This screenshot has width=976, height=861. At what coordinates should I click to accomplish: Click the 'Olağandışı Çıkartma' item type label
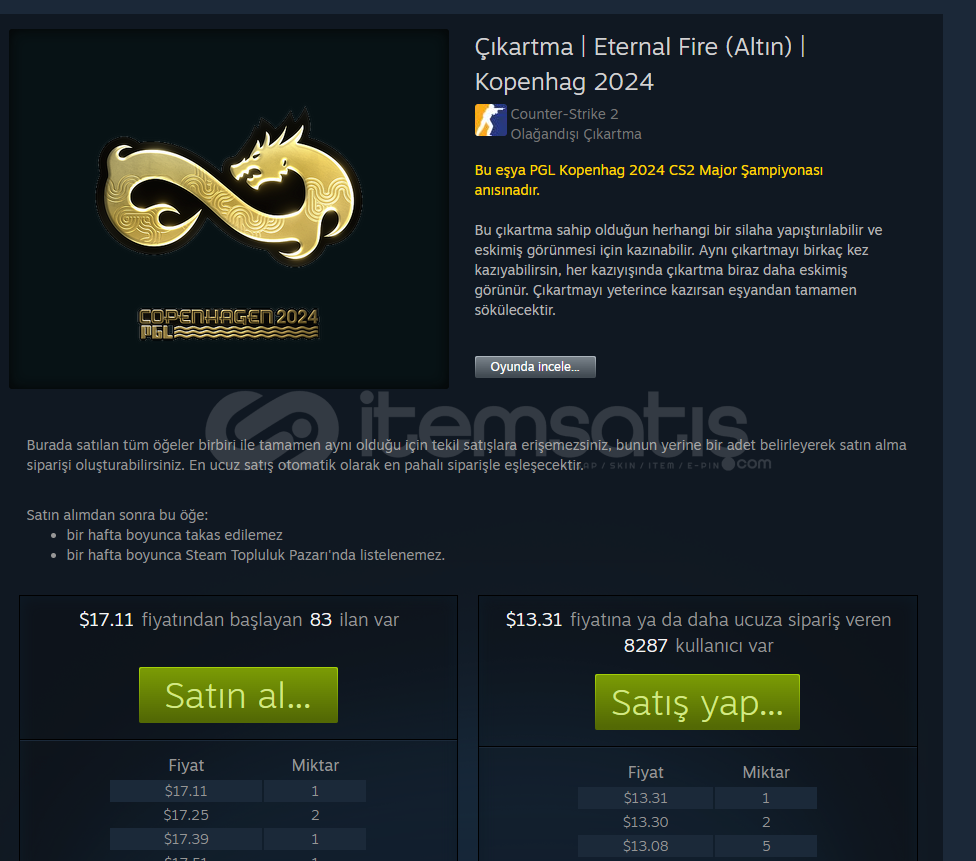click(576, 134)
